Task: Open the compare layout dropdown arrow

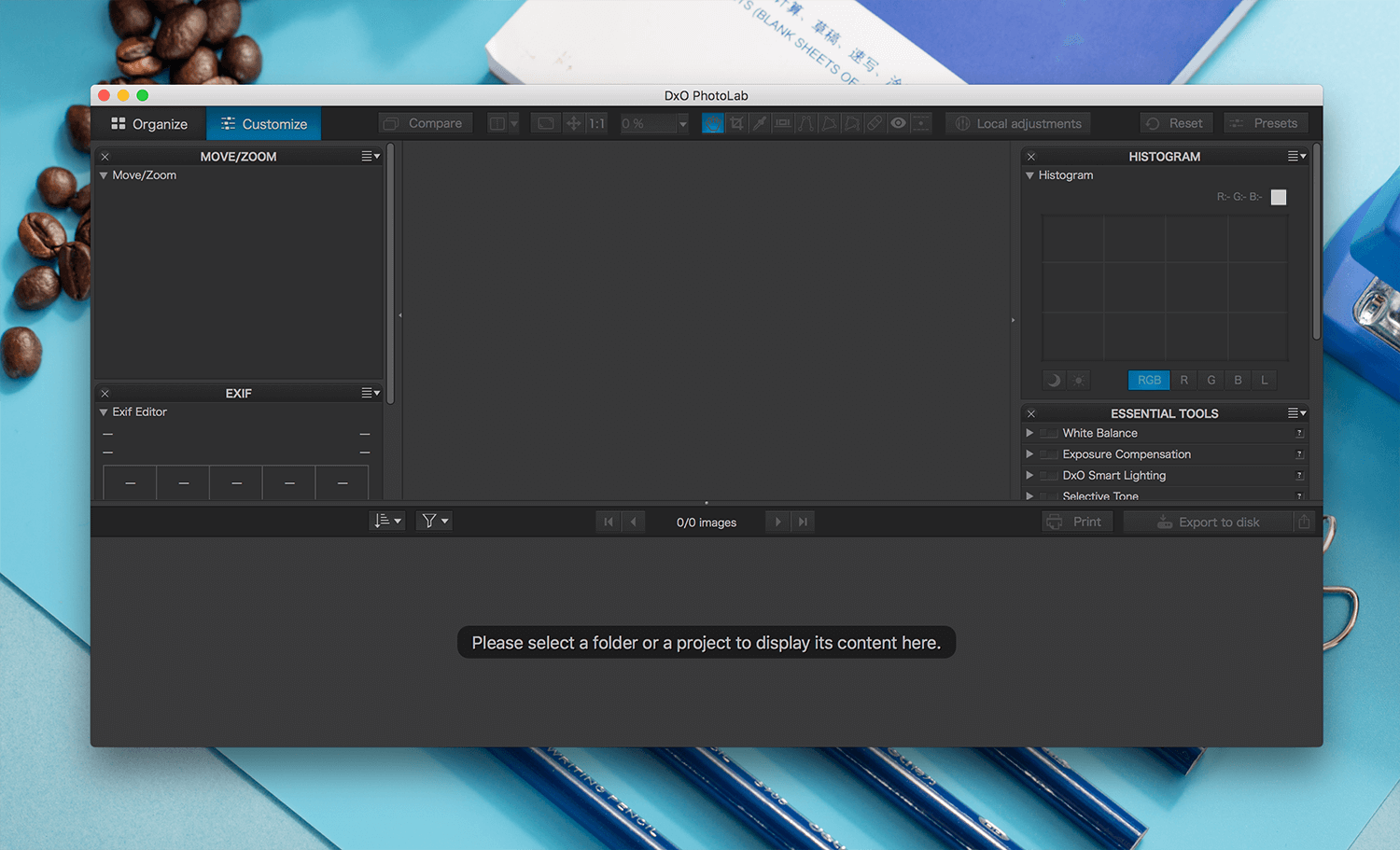Action: pyautogui.click(x=513, y=123)
